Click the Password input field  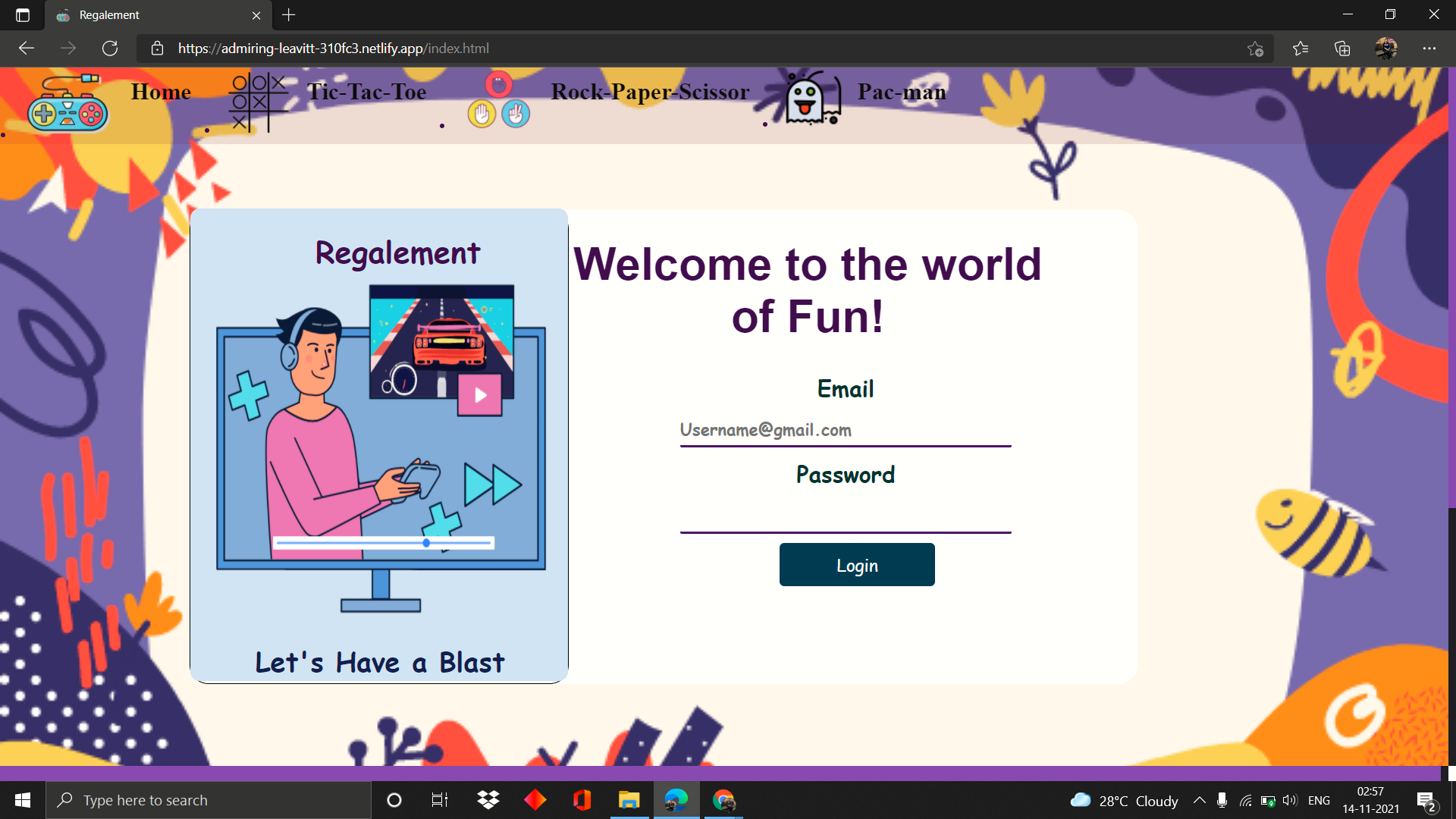tap(845, 516)
